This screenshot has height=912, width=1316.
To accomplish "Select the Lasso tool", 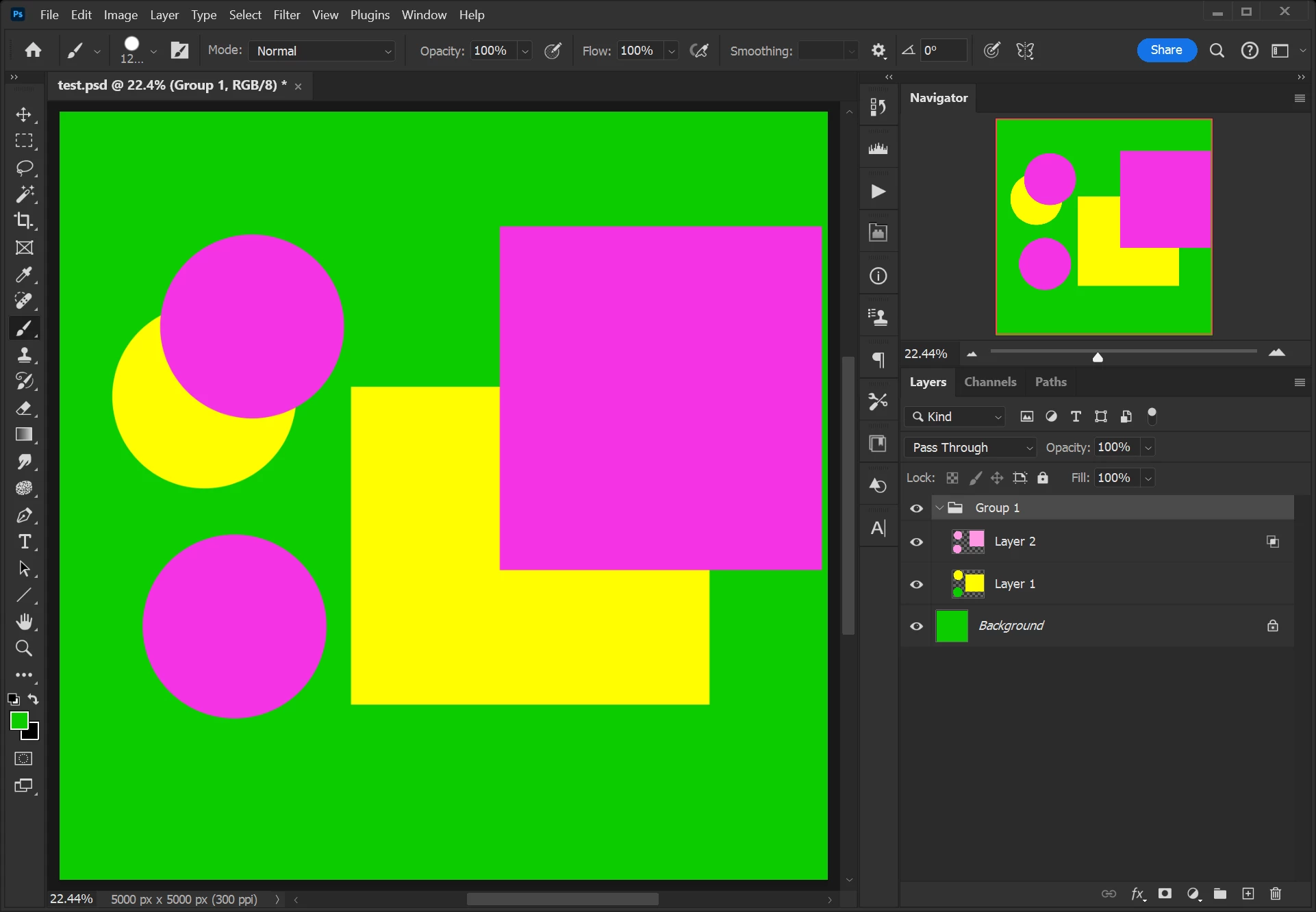I will 24,168.
